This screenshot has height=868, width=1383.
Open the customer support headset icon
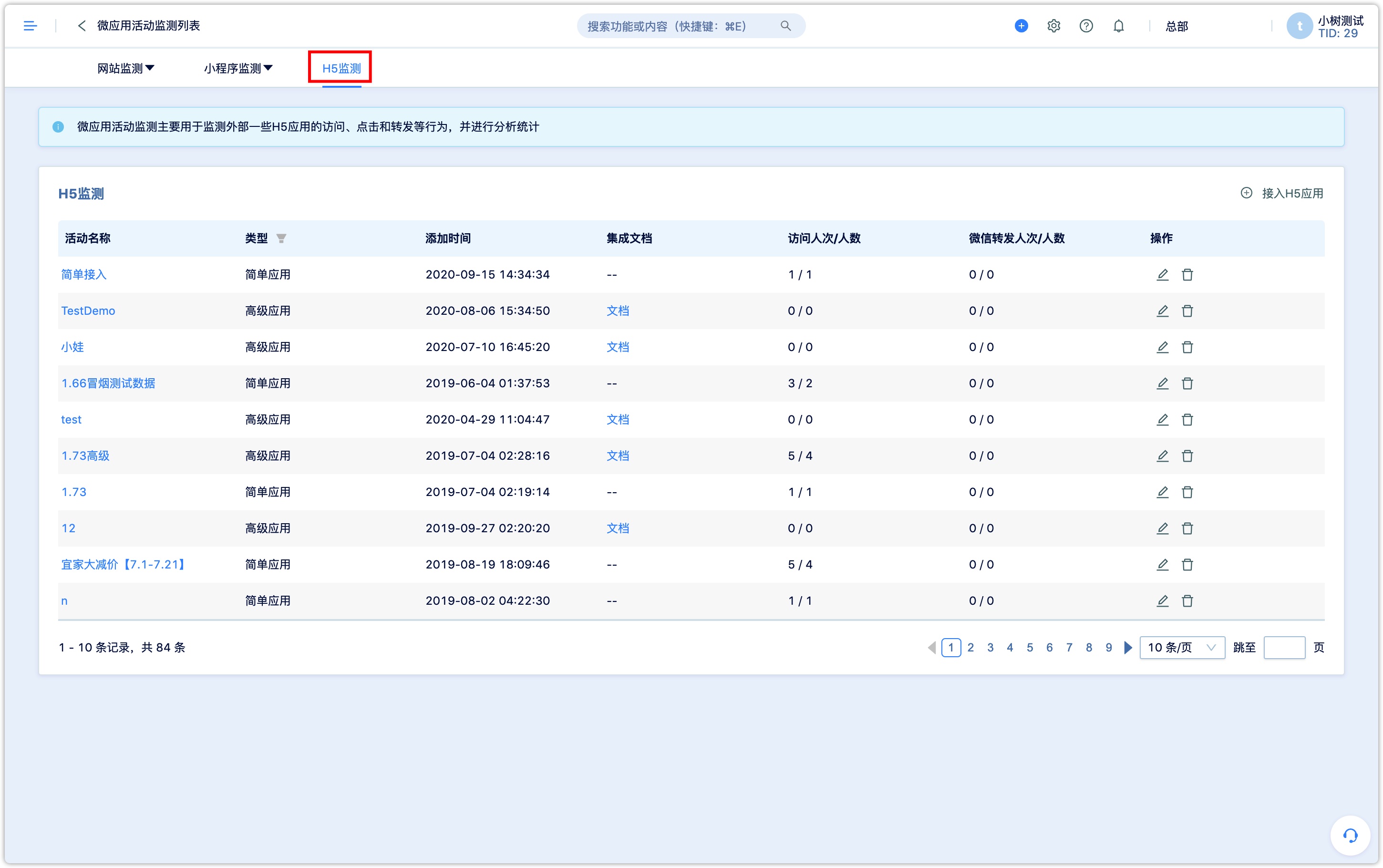(1350, 835)
